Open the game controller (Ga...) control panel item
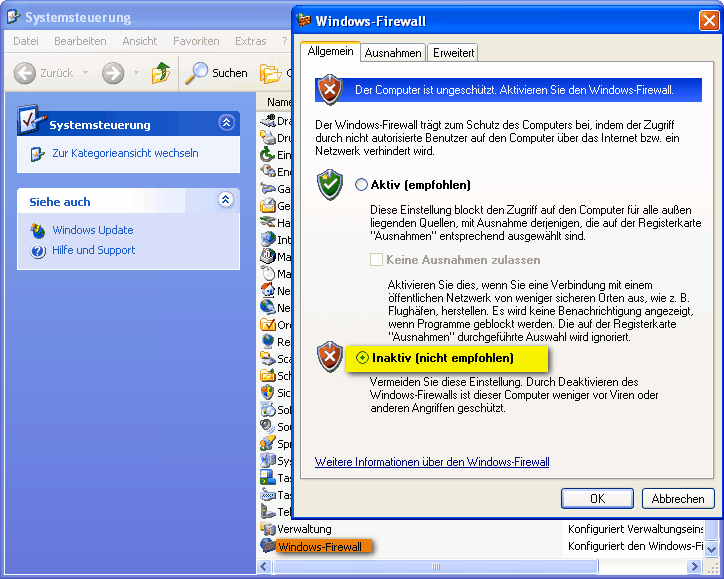Image resolution: width=724 pixels, height=579 pixels. pos(275,188)
